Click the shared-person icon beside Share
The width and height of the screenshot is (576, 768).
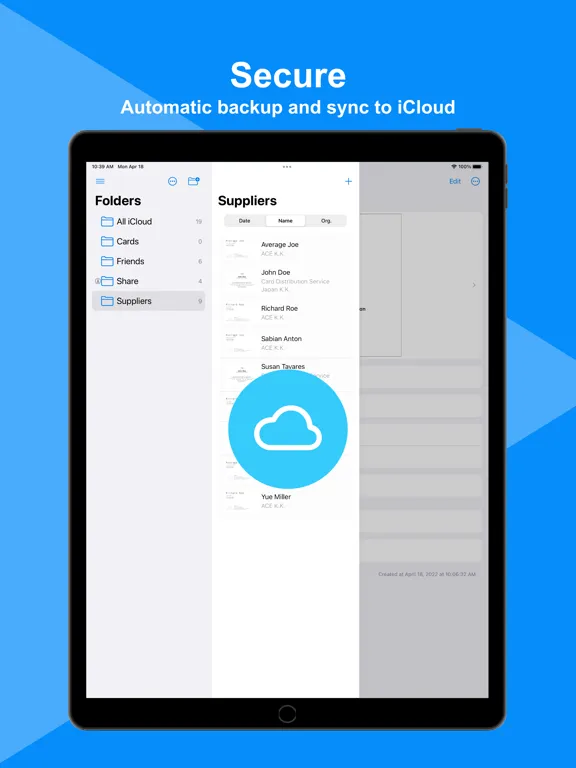97,281
